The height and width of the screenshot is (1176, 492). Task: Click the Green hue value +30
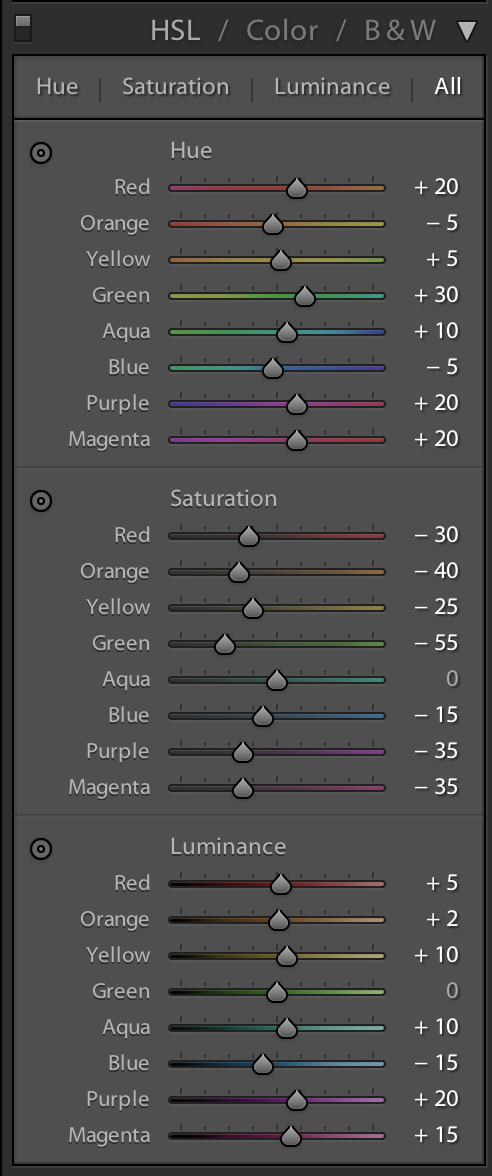pos(436,295)
